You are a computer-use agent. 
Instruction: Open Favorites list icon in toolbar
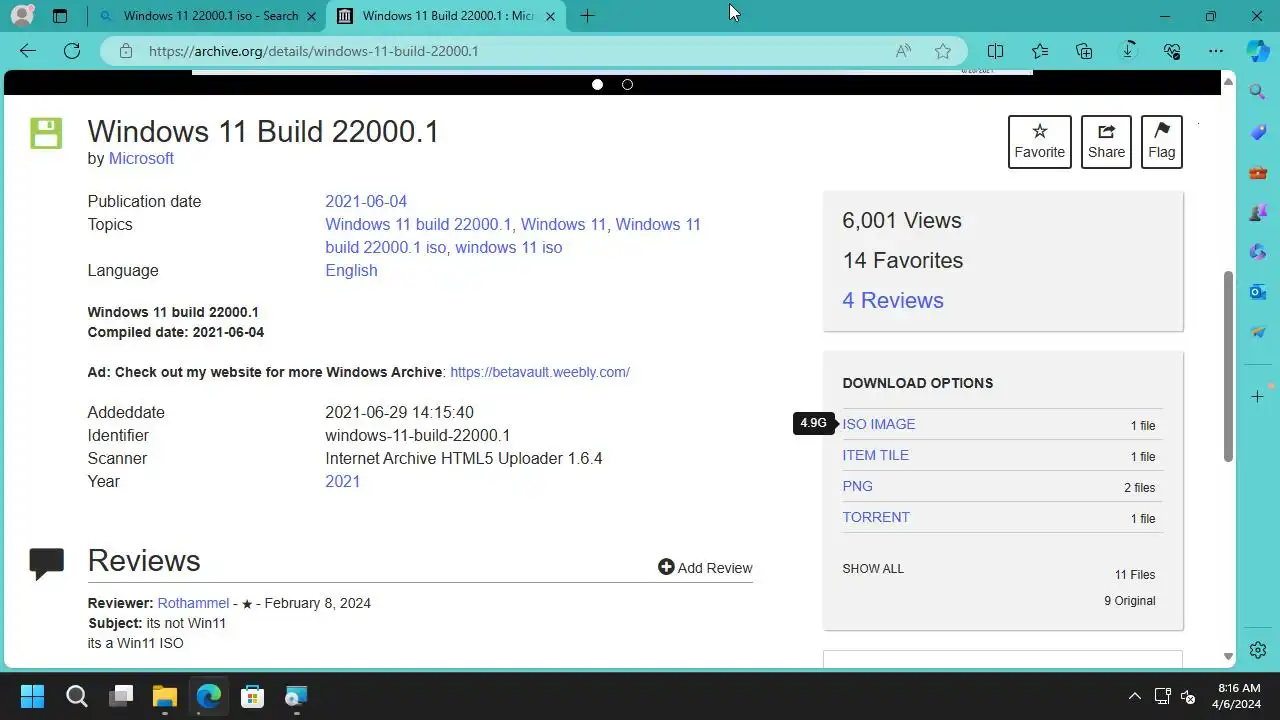click(x=1040, y=51)
